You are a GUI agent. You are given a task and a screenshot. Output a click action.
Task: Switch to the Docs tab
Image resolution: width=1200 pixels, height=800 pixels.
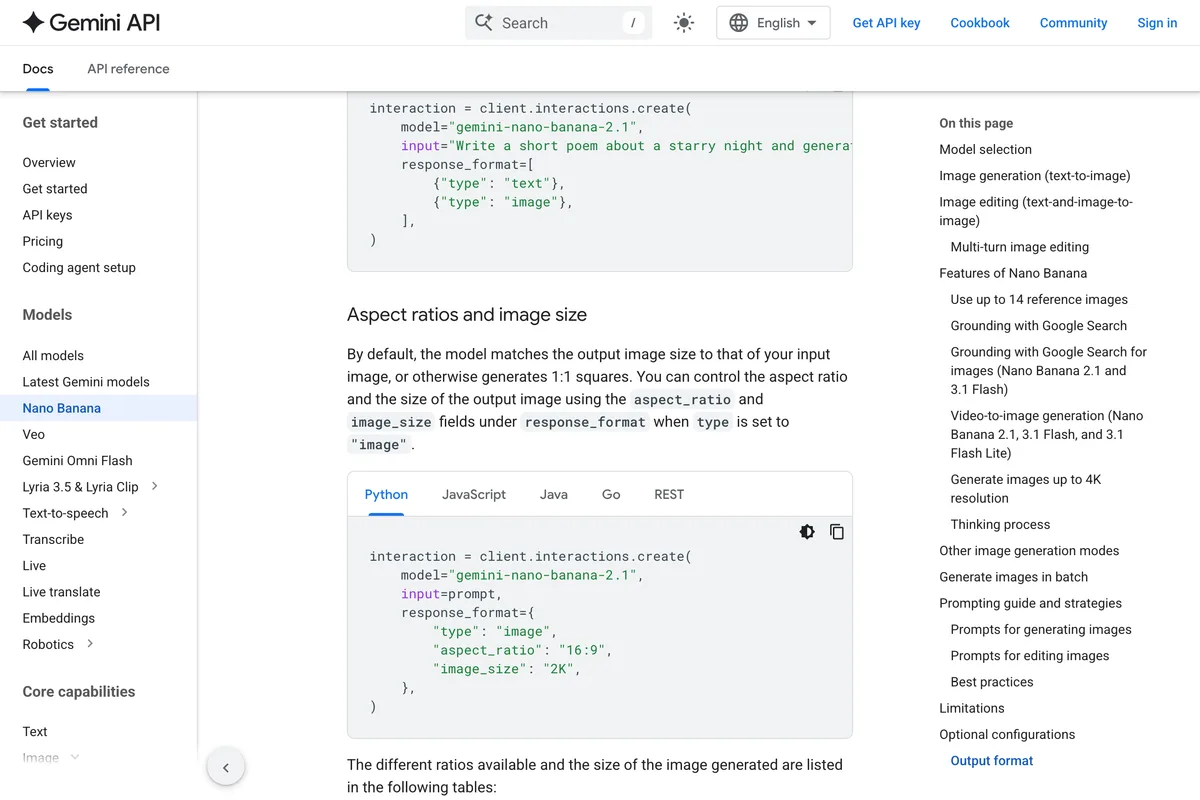point(38,69)
